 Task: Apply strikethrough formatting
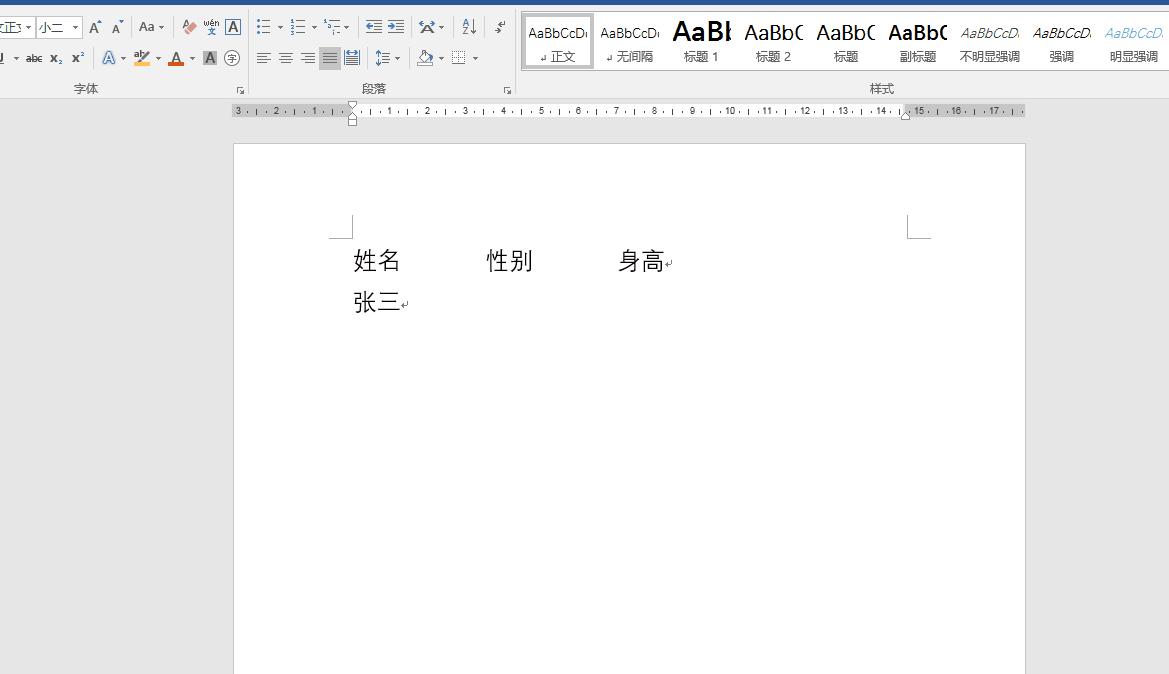(x=34, y=57)
